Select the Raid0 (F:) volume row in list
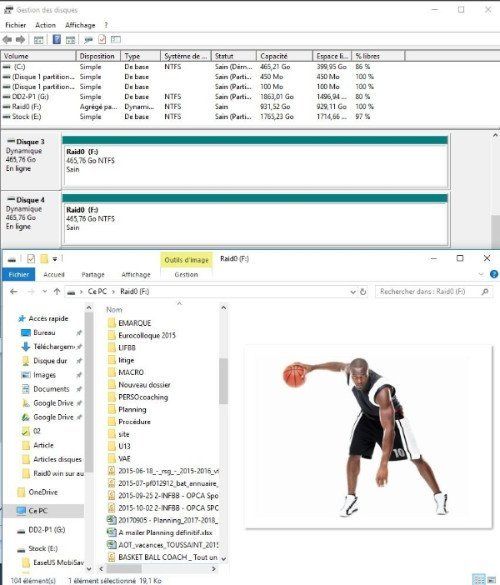Screen dimensions: 500x585 (203, 106)
